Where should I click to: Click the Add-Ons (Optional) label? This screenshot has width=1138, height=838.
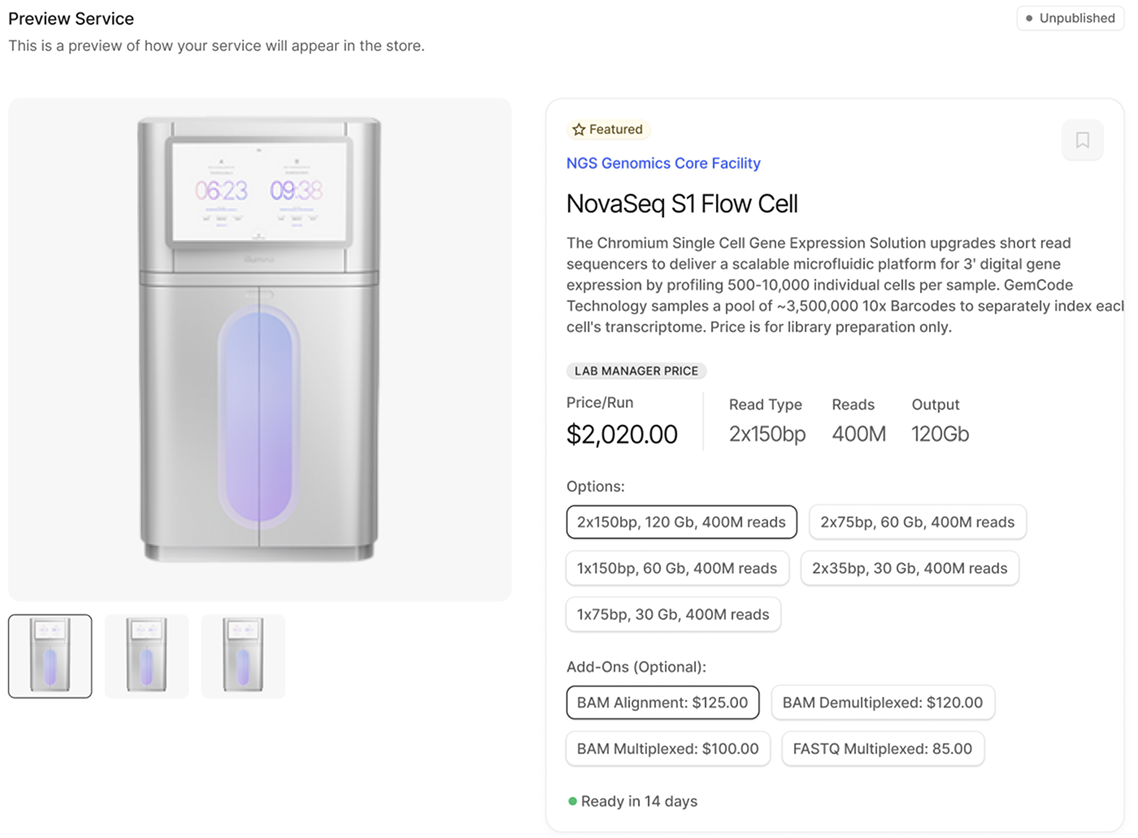pyautogui.click(x=636, y=667)
